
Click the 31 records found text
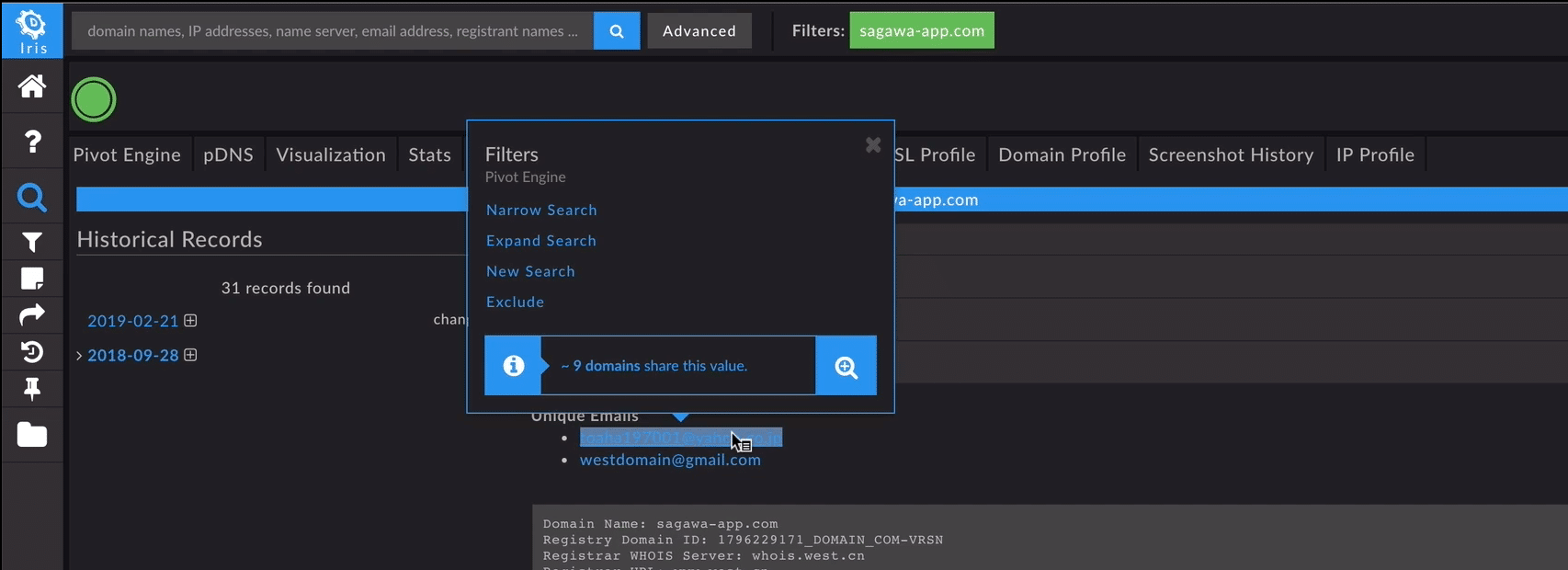click(286, 288)
